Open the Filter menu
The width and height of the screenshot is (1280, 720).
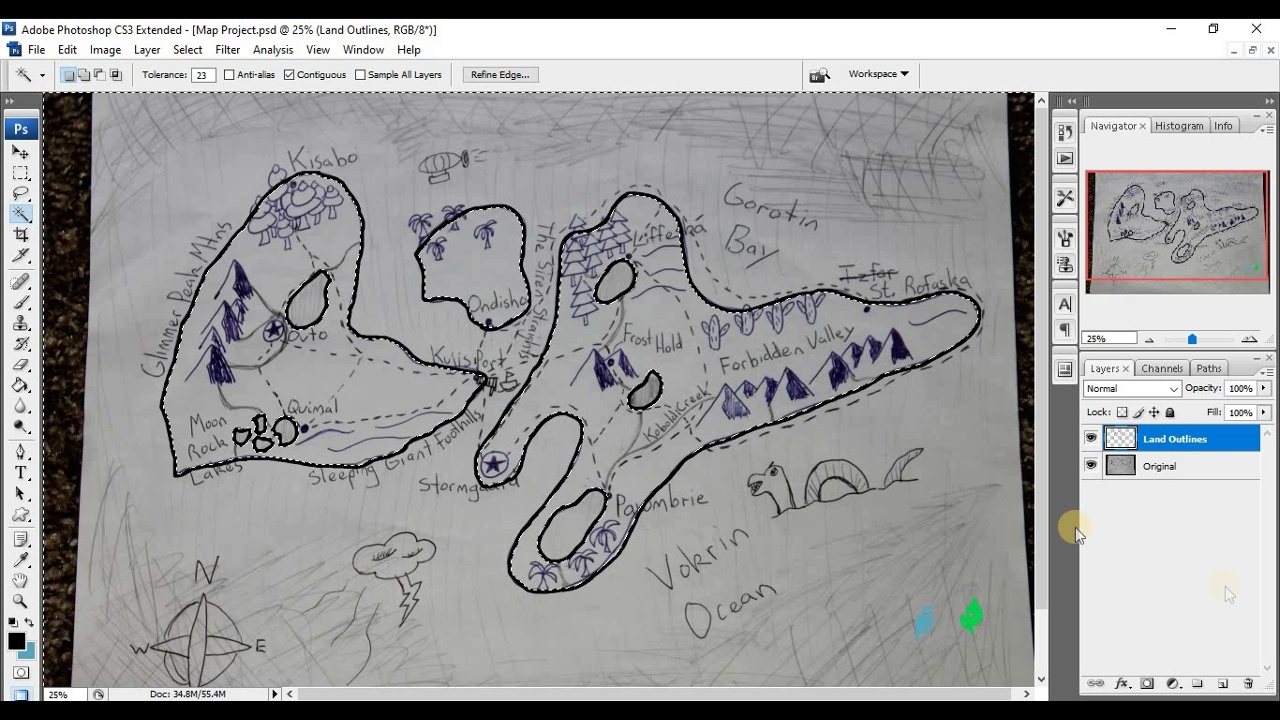(x=227, y=49)
